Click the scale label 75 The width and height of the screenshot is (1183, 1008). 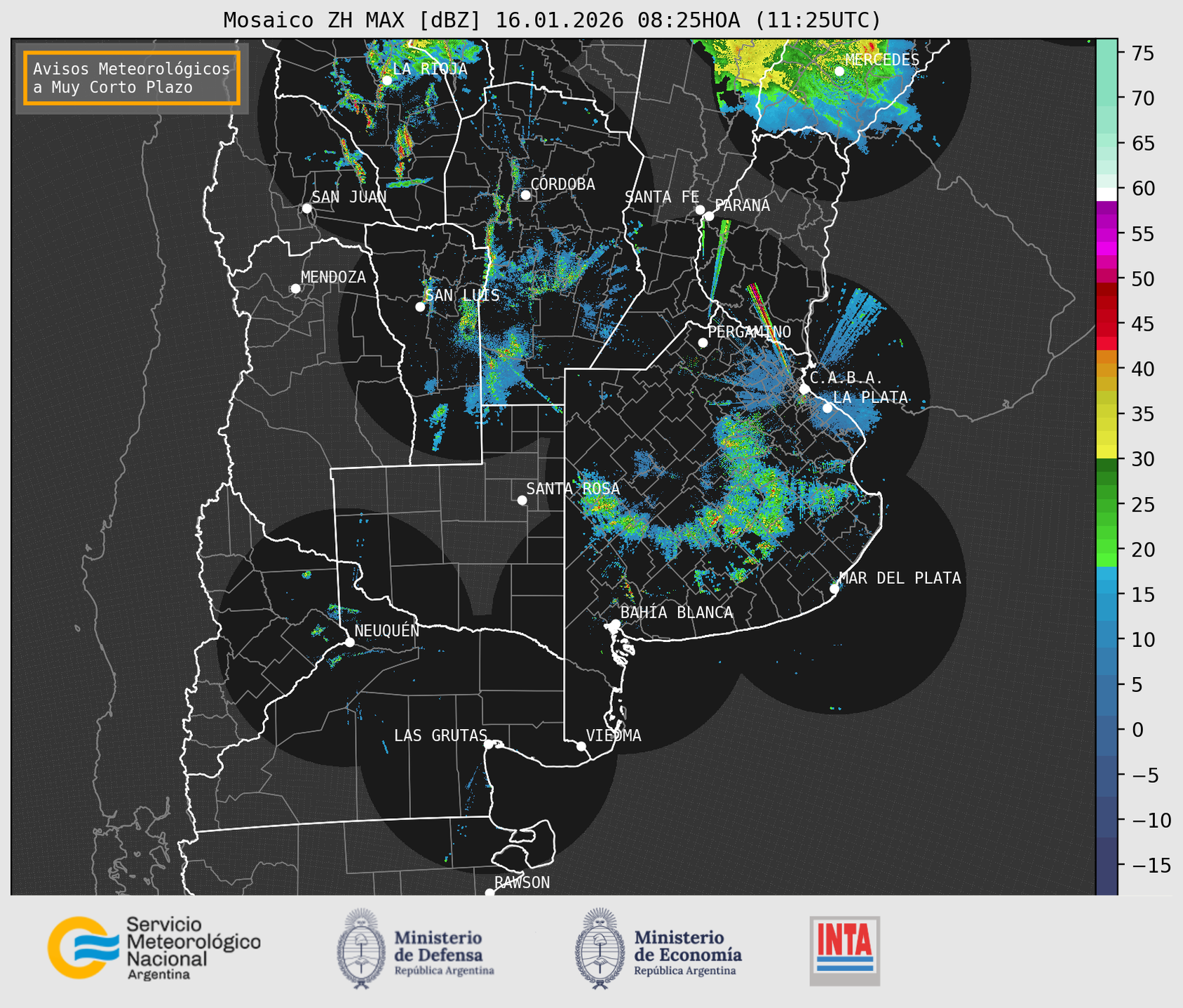[x=1143, y=53]
